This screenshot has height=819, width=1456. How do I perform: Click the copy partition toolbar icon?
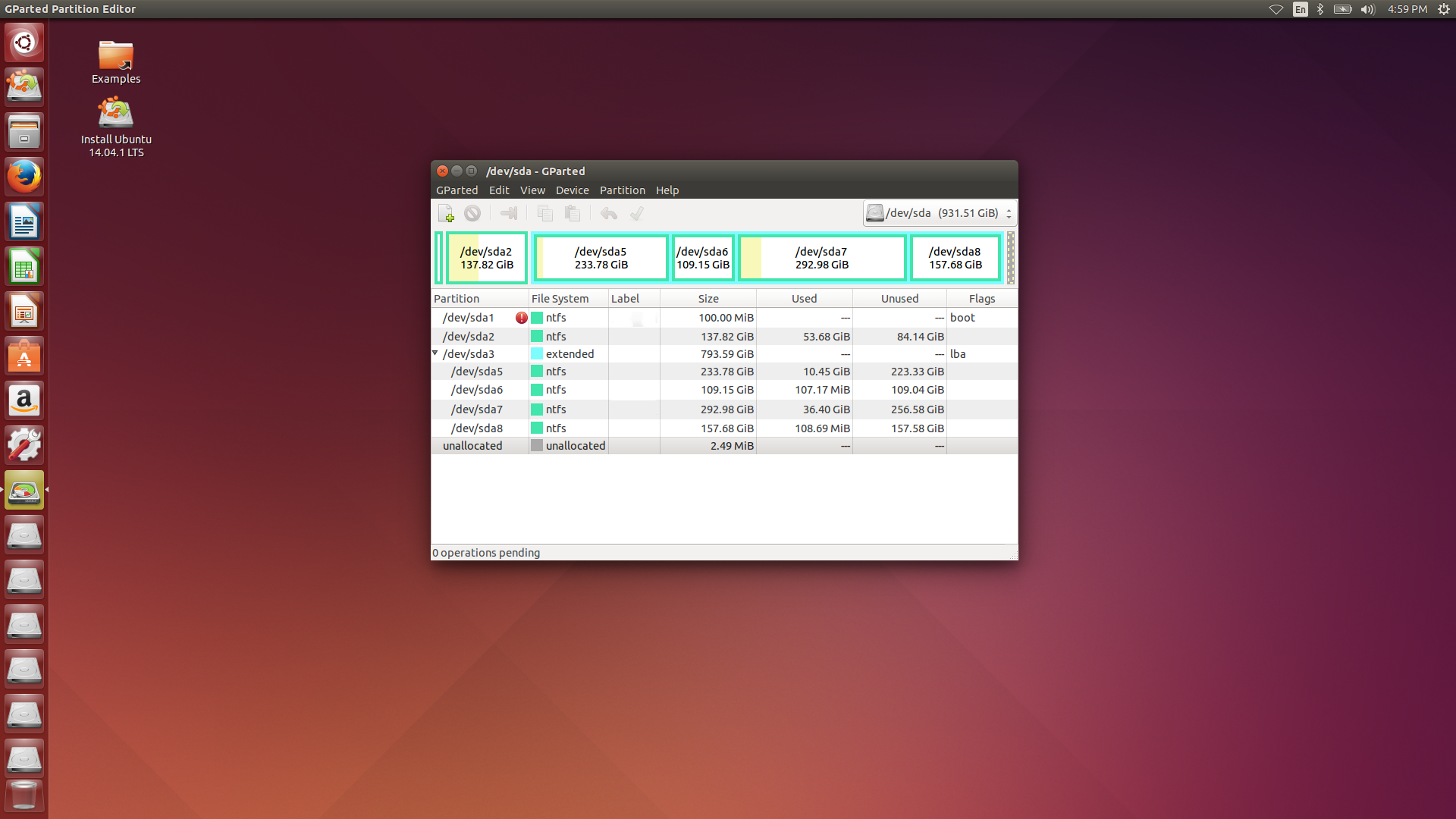pyautogui.click(x=544, y=214)
